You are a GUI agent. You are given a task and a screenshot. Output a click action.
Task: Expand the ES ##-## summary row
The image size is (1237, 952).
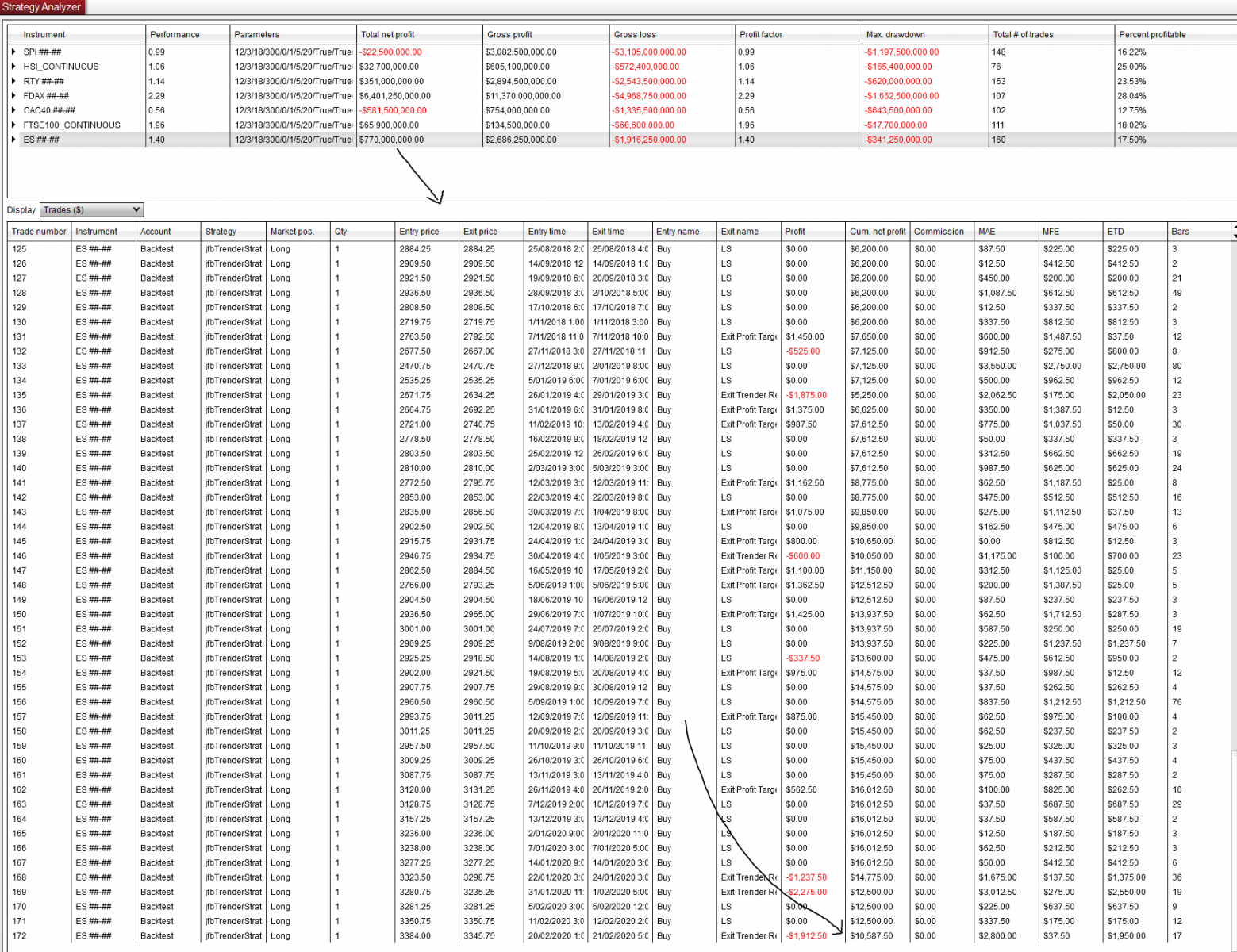(13, 139)
